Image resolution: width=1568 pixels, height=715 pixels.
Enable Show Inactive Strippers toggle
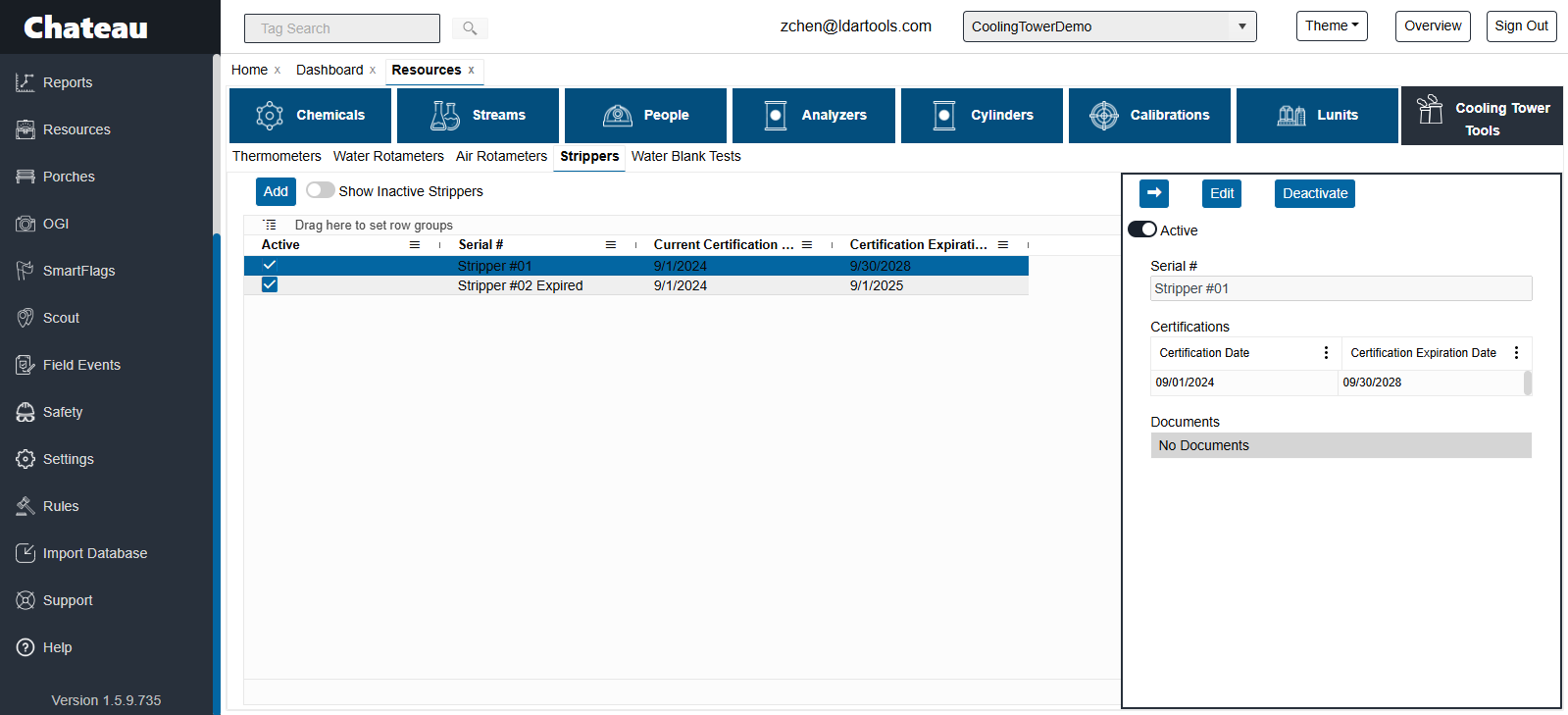click(x=320, y=190)
